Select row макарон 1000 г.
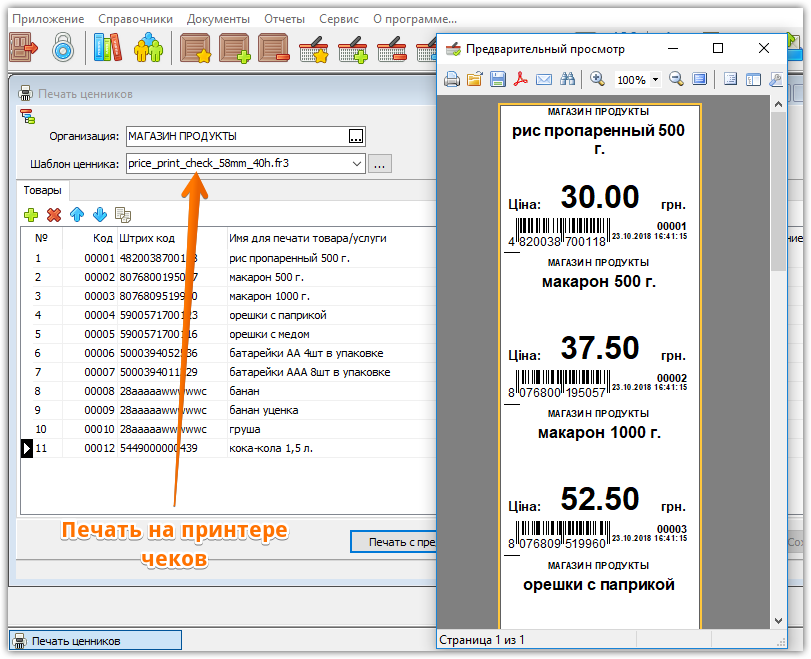This screenshot has width=811, height=659. tap(229, 296)
